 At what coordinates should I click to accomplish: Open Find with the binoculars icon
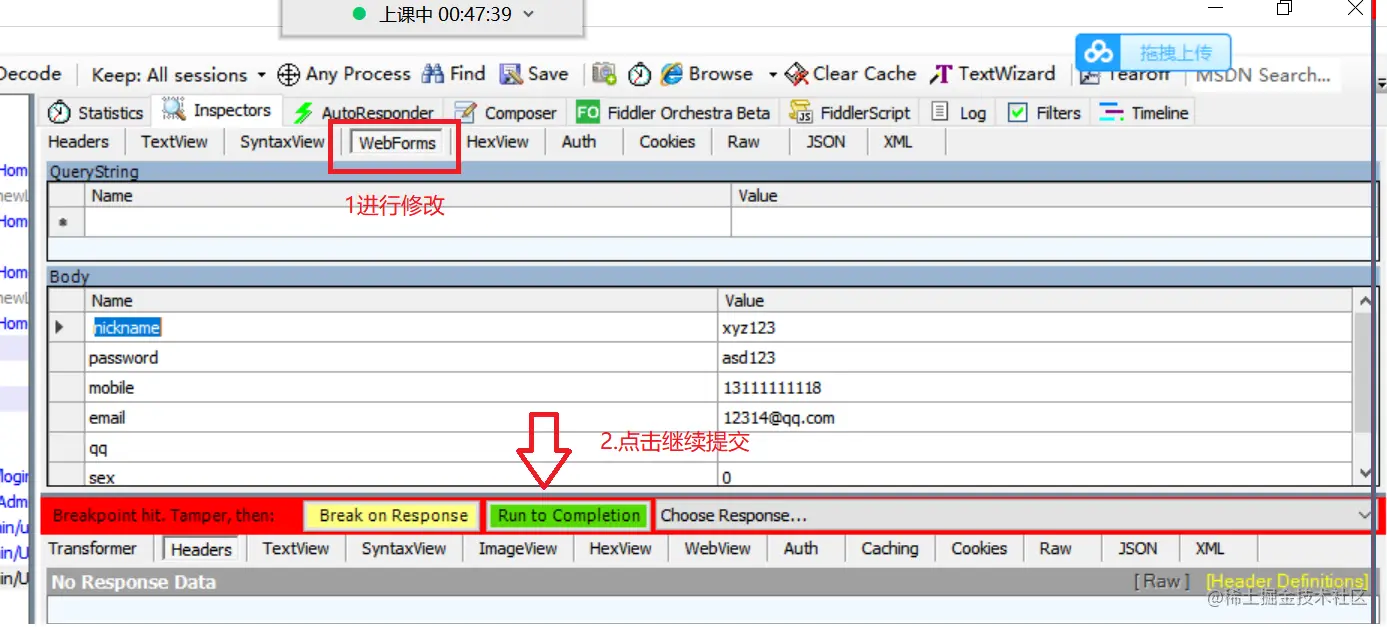(x=433, y=74)
